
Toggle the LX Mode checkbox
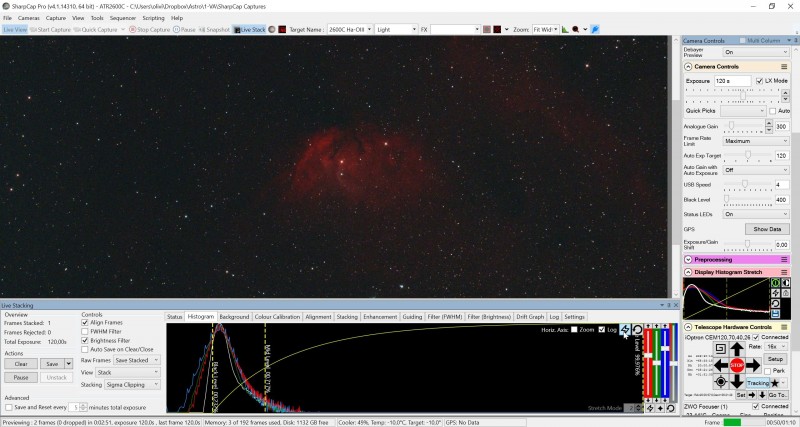(x=760, y=81)
